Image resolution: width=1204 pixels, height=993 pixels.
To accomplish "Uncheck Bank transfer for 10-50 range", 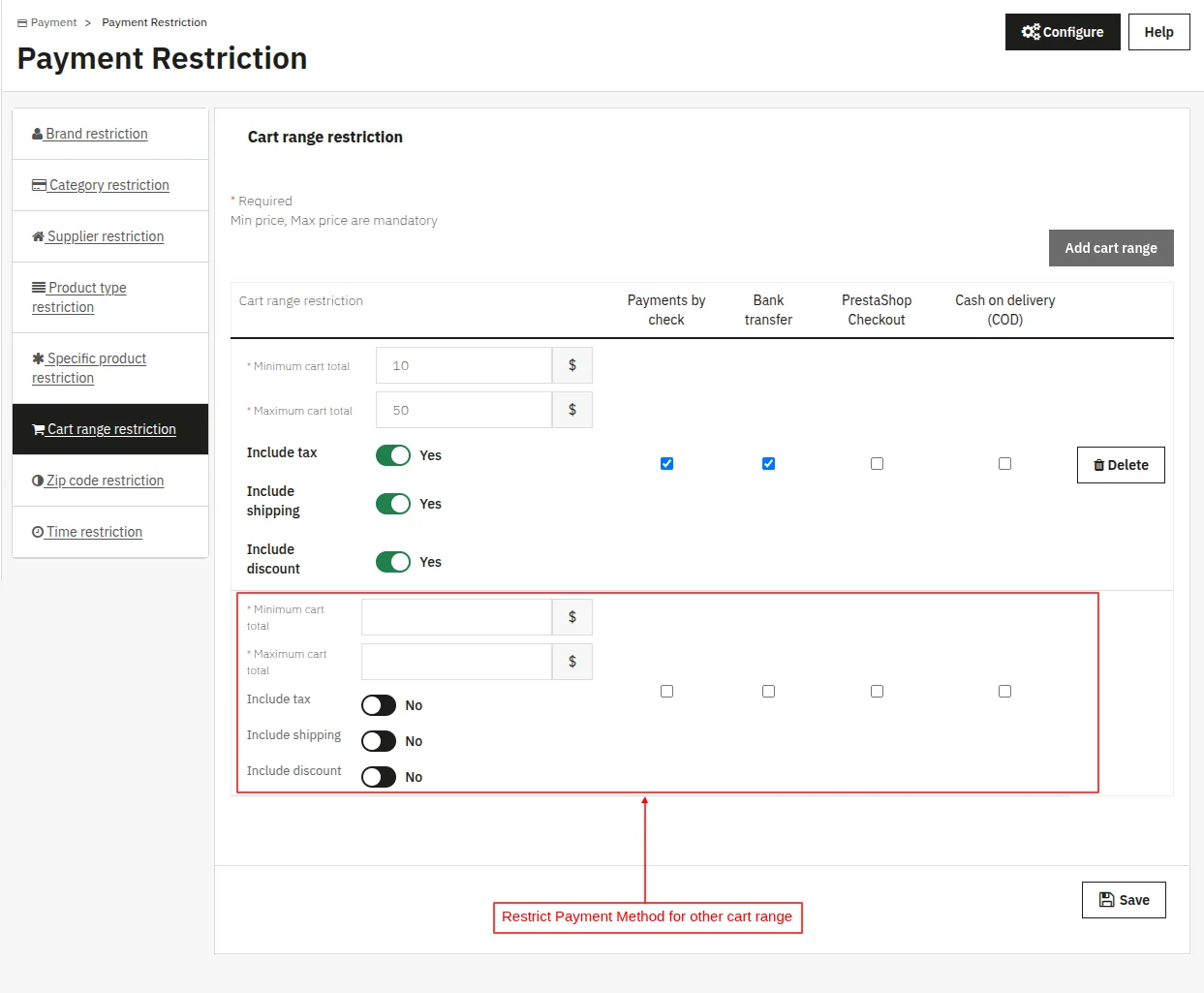I will pyautogui.click(x=768, y=464).
